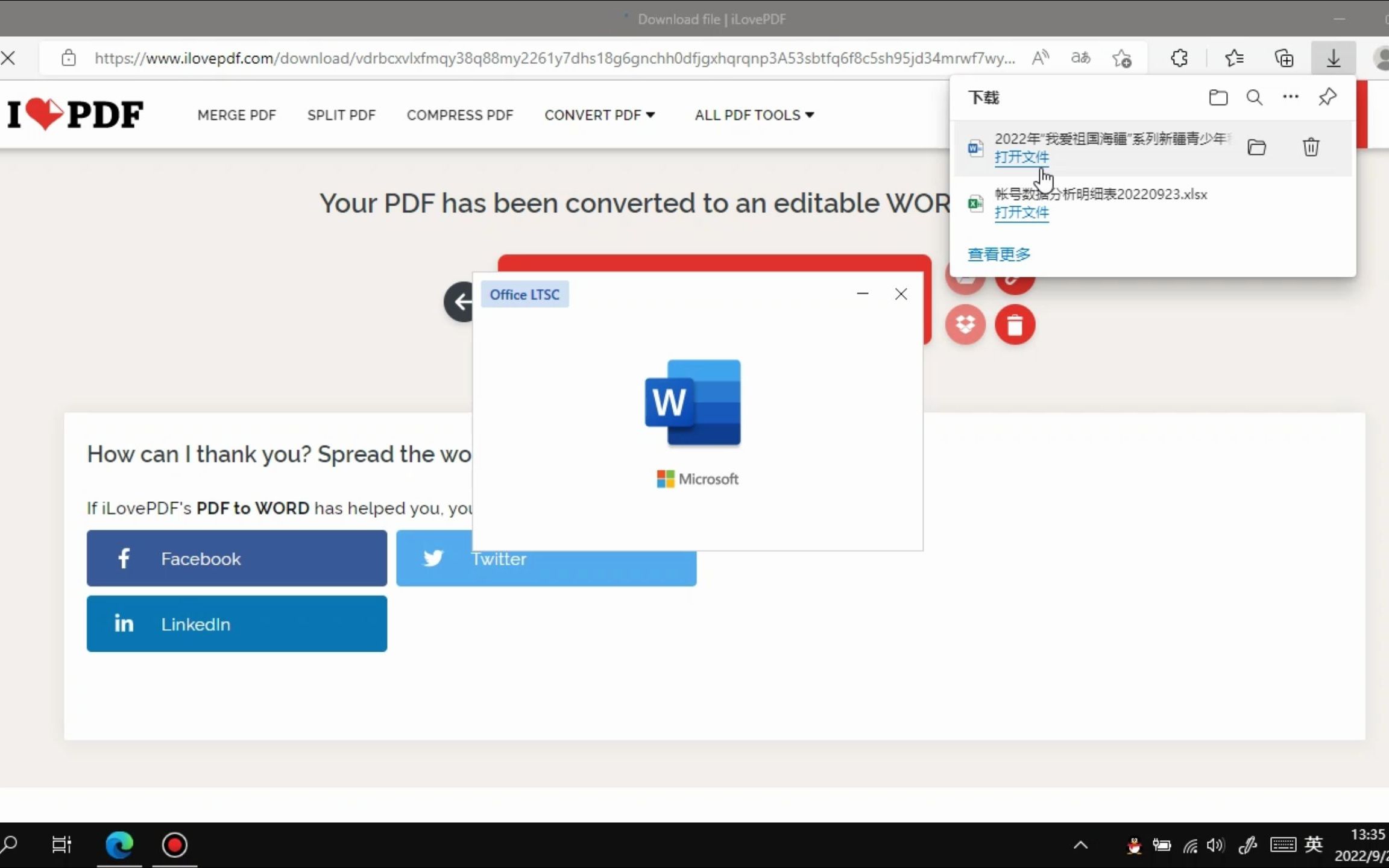Open the downloaded xlsx file link
Image resolution: width=1389 pixels, height=868 pixels.
(1021, 213)
